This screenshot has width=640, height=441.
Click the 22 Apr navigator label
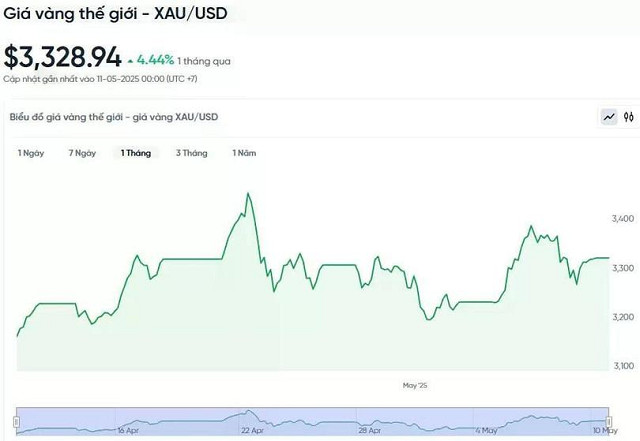tap(252, 430)
